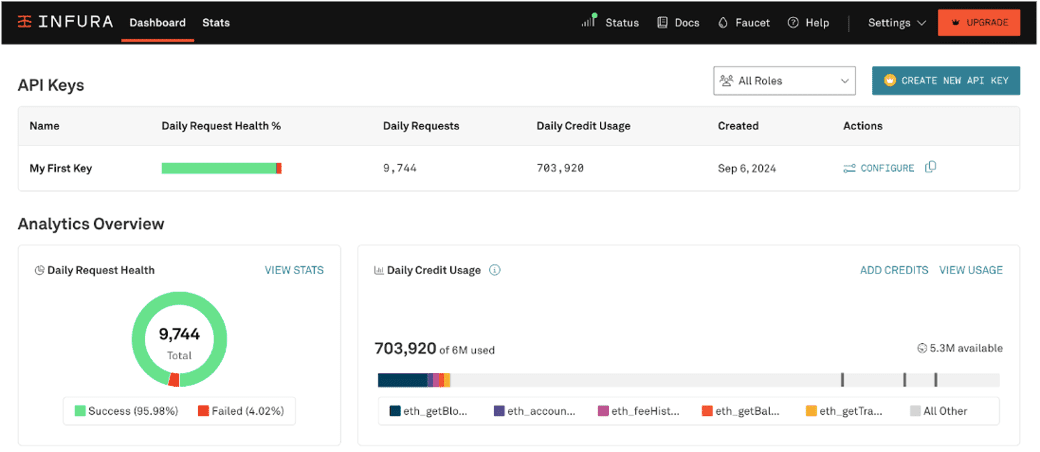The image size is (1040, 452).
Task: Open the All Roles dropdown
Action: click(785, 81)
